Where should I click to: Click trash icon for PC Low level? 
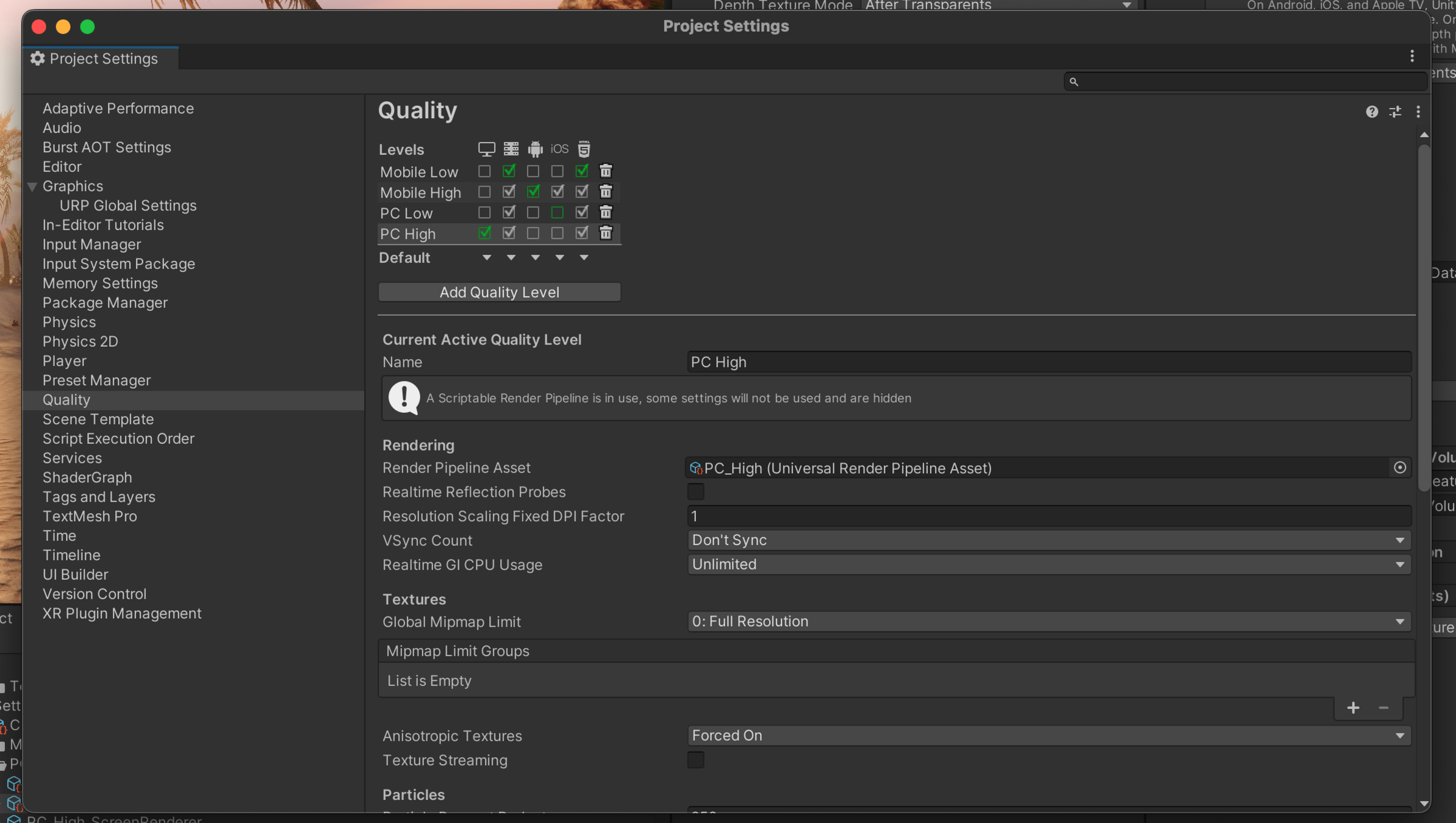[605, 213]
